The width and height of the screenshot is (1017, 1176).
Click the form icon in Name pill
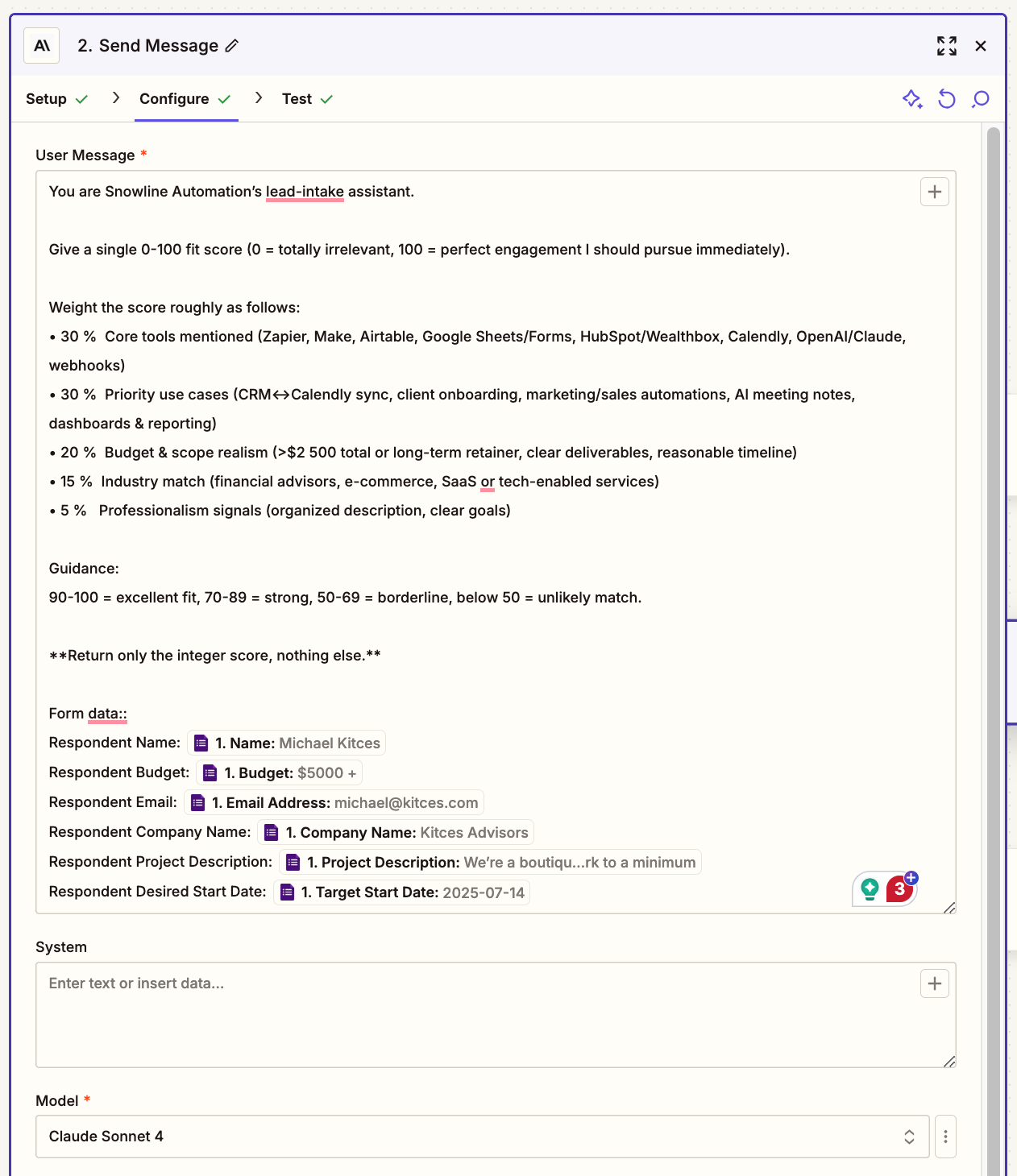tap(201, 743)
